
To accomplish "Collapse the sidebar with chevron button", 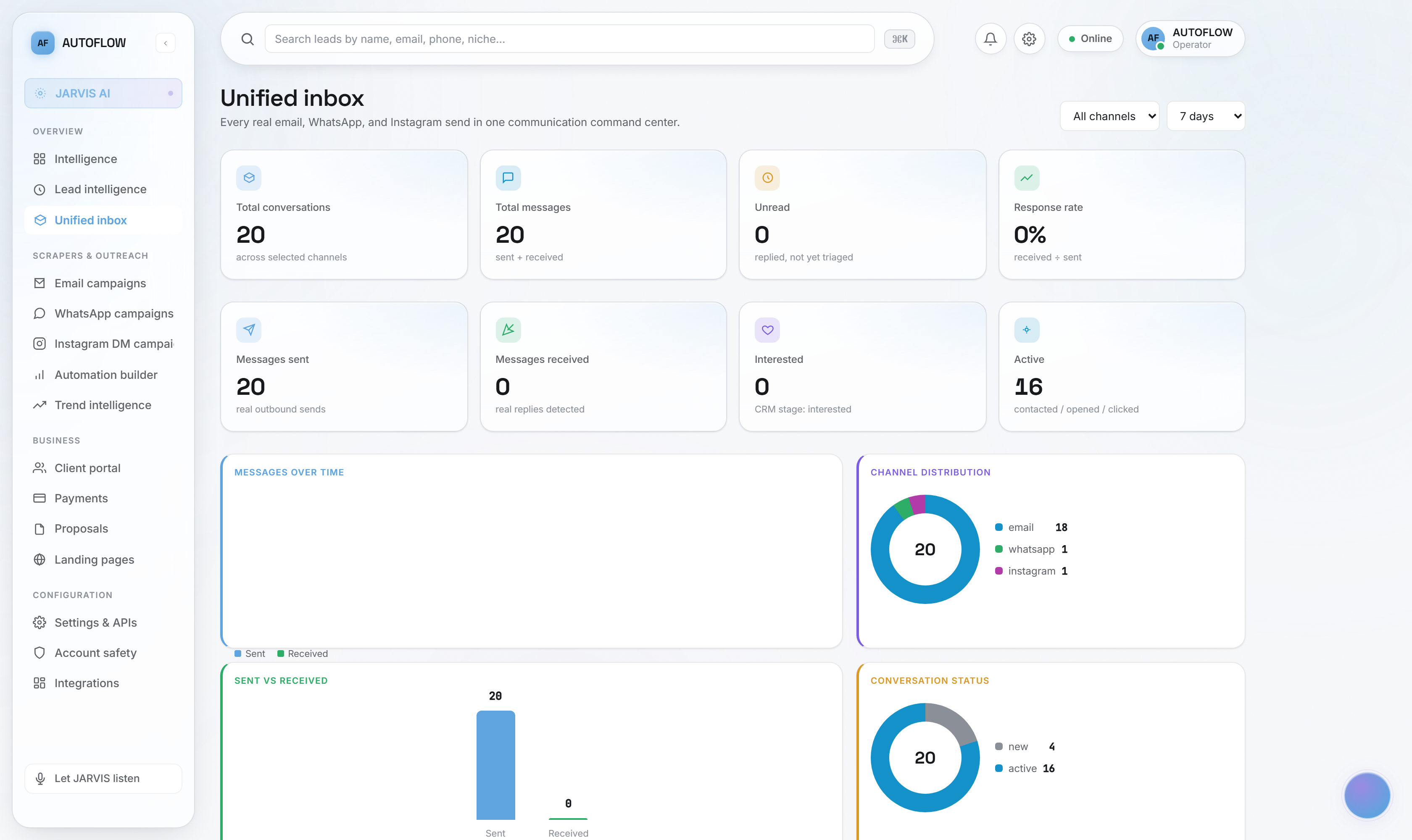I will 166,43.
